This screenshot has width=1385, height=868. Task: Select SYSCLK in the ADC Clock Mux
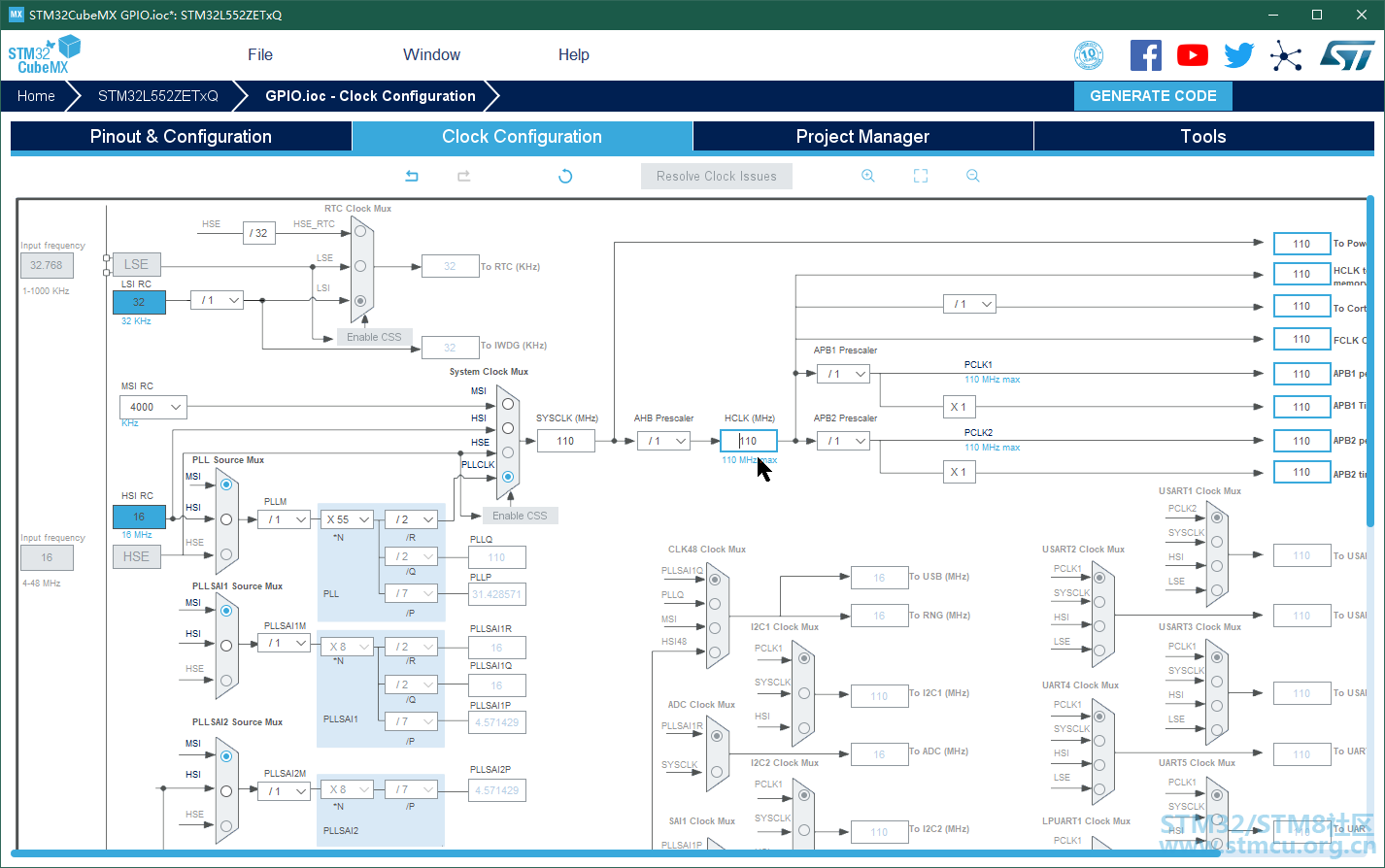[x=718, y=773]
